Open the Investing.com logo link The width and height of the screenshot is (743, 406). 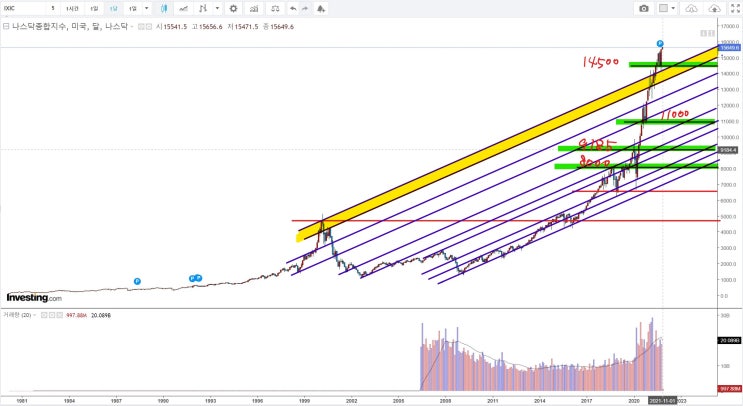34,298
